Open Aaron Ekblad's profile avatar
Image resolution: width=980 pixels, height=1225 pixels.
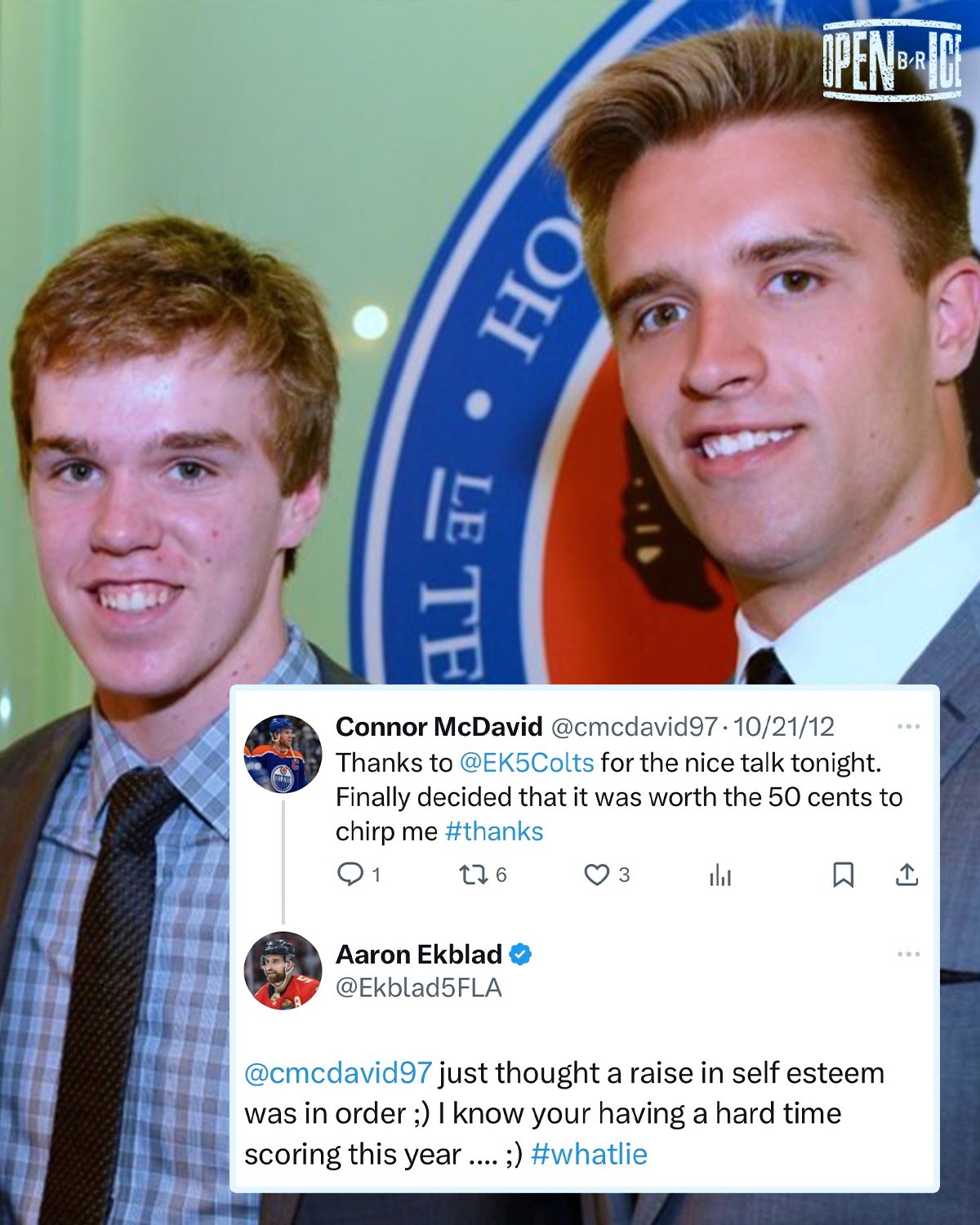tap(283, 970)
